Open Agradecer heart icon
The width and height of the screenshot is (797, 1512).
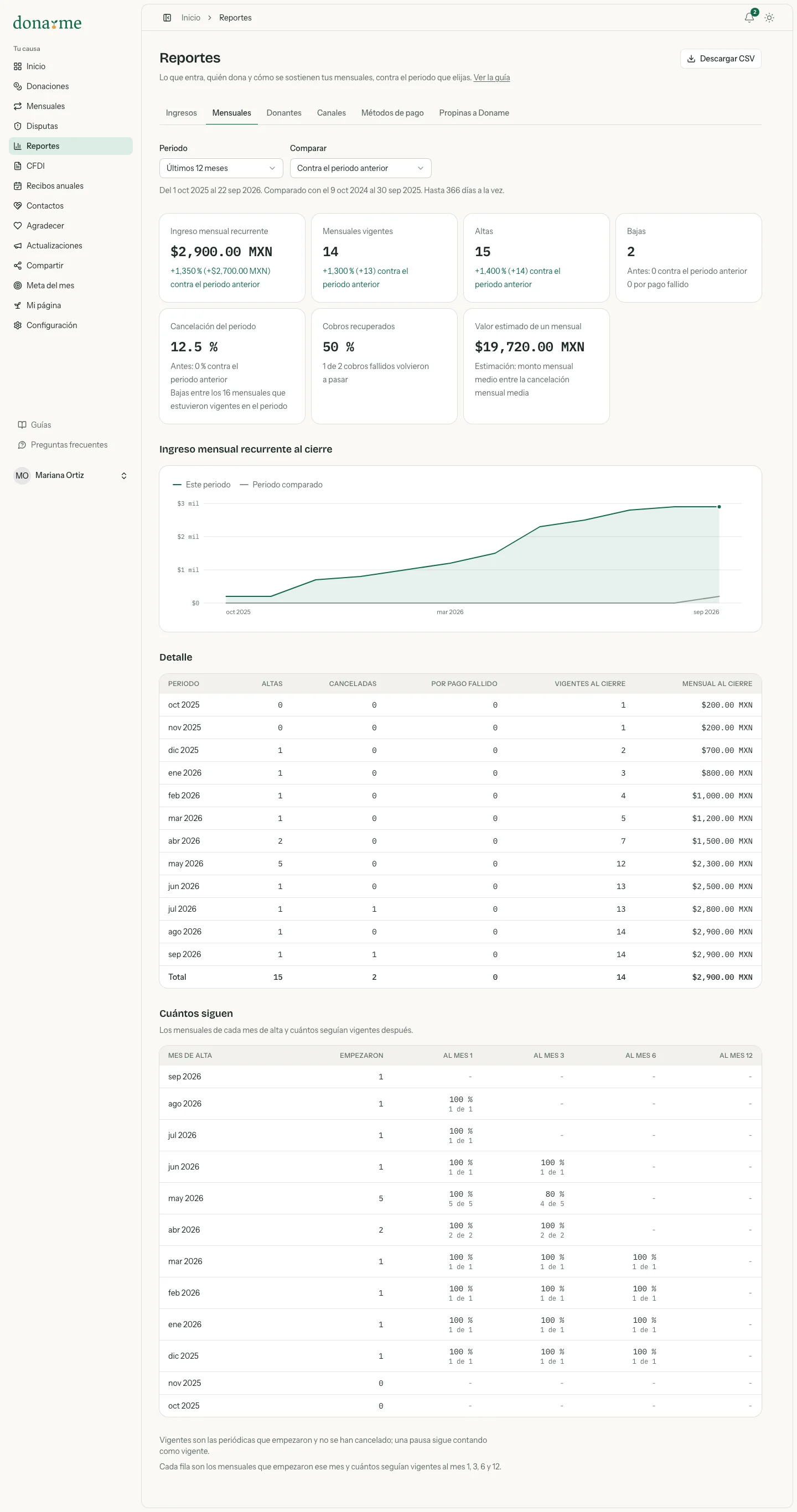tap(18, 226)
